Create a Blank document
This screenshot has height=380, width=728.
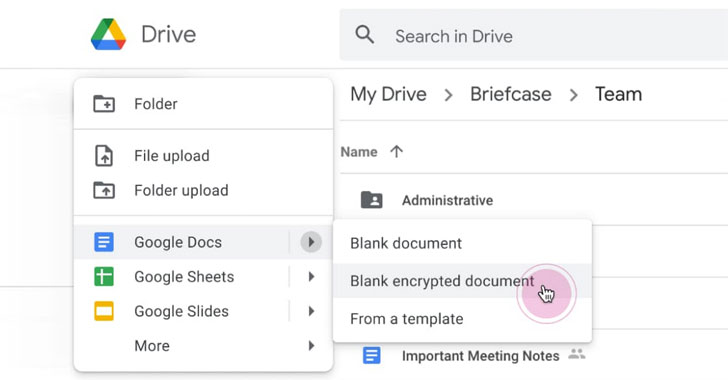(x=462, y=243)
